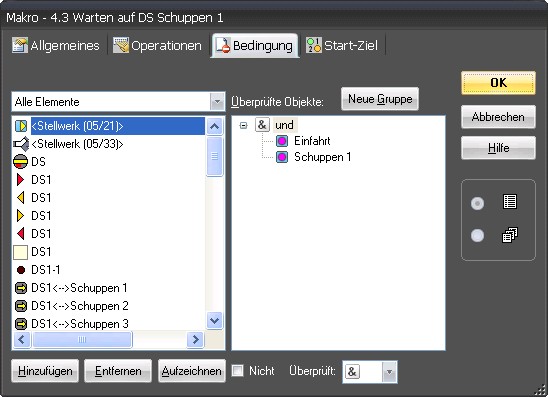Select the yellow left-pointing DS1 triangle
Screen dimensions: 548x397
21,198
